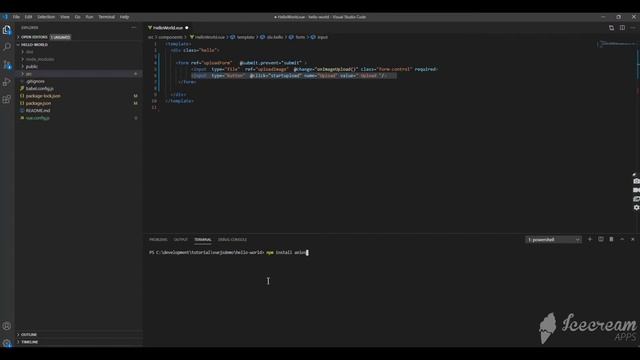
Task: Click the input breadcrumb segment
Action: pyautogui.click(x=322, y=37)
